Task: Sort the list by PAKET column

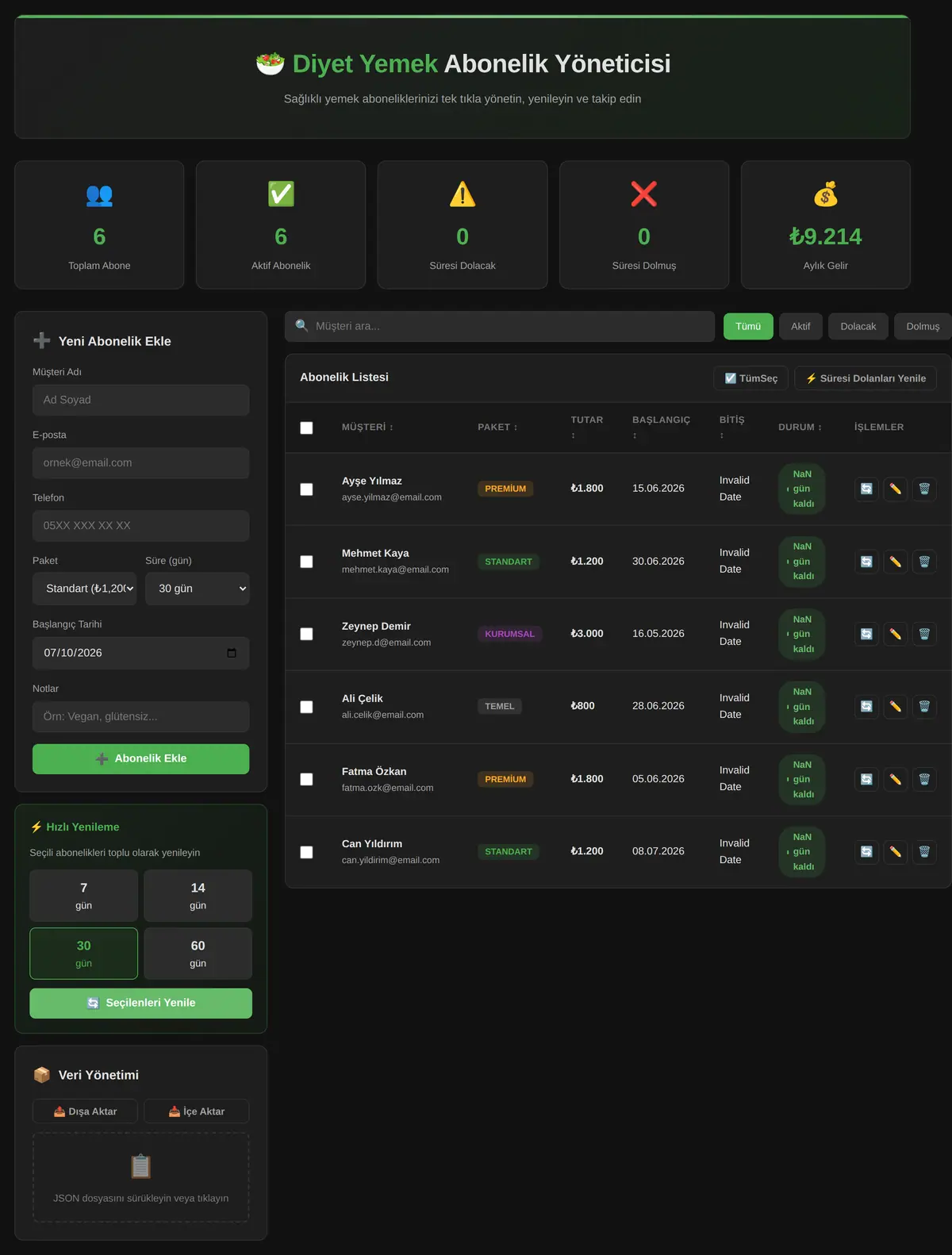Action: point(497,427)
